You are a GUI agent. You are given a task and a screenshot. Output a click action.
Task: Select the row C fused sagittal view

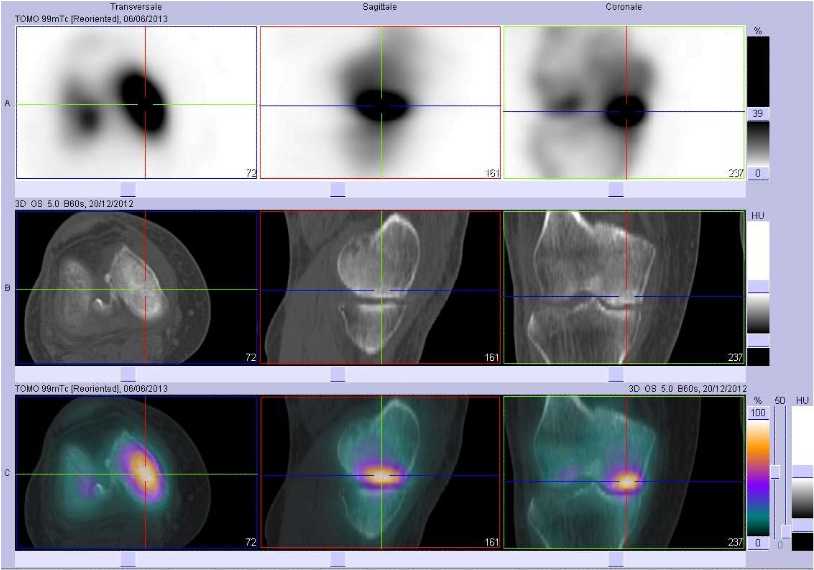(380, 472)
